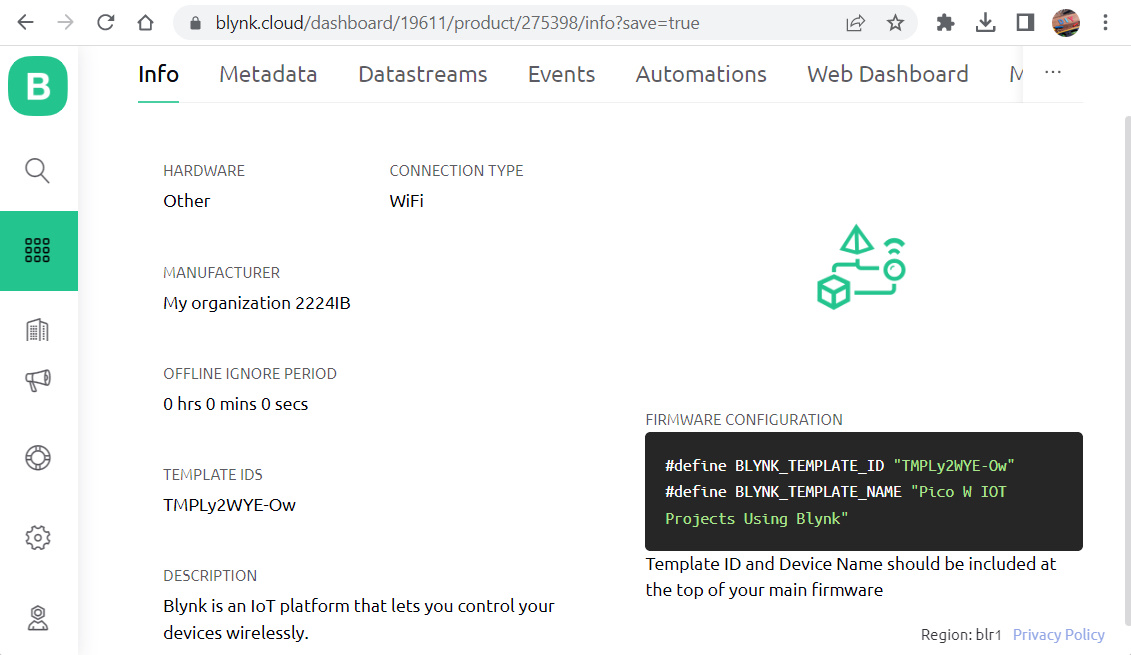Click the browser address bar URL
Viewport: 1131px width, 655px height.
tap(457, 23)
